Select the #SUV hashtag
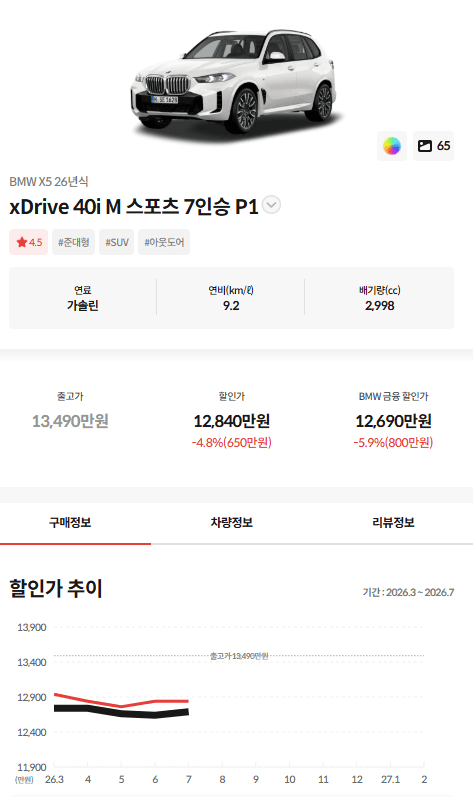Image resolution: width=473 pixels, height=797 pixels. (116, 242)
